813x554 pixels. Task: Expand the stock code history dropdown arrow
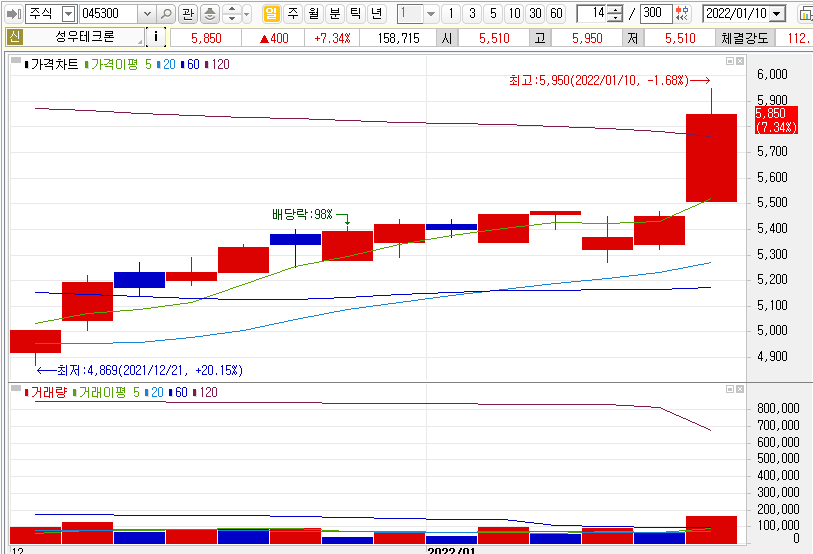tap(147, 13)
